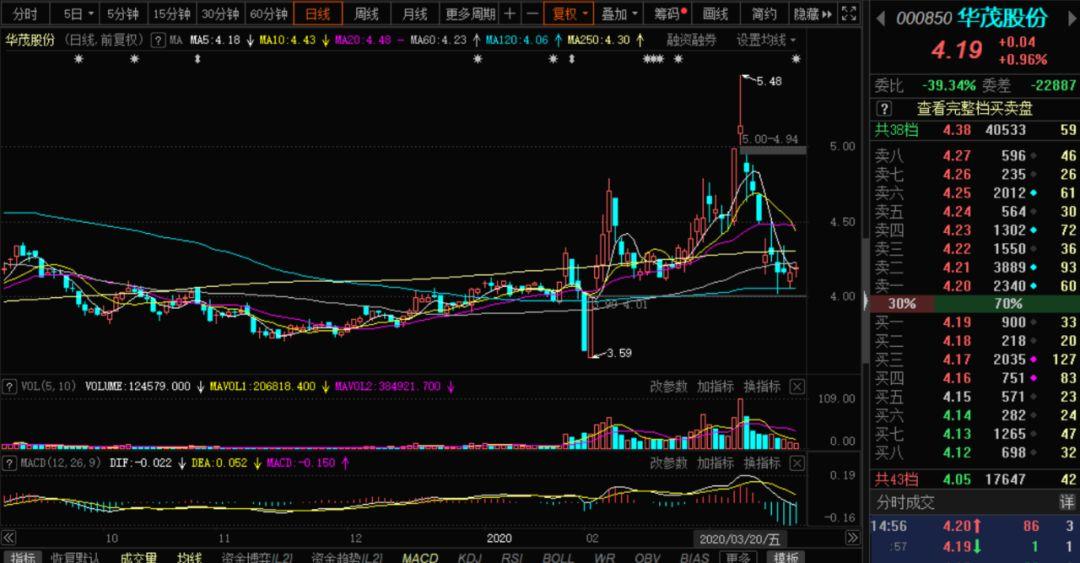The height and width of the screenshot is (563, 1080).
Task: Switch to 15分钟 chart
Action: click(x=172, y=13)
